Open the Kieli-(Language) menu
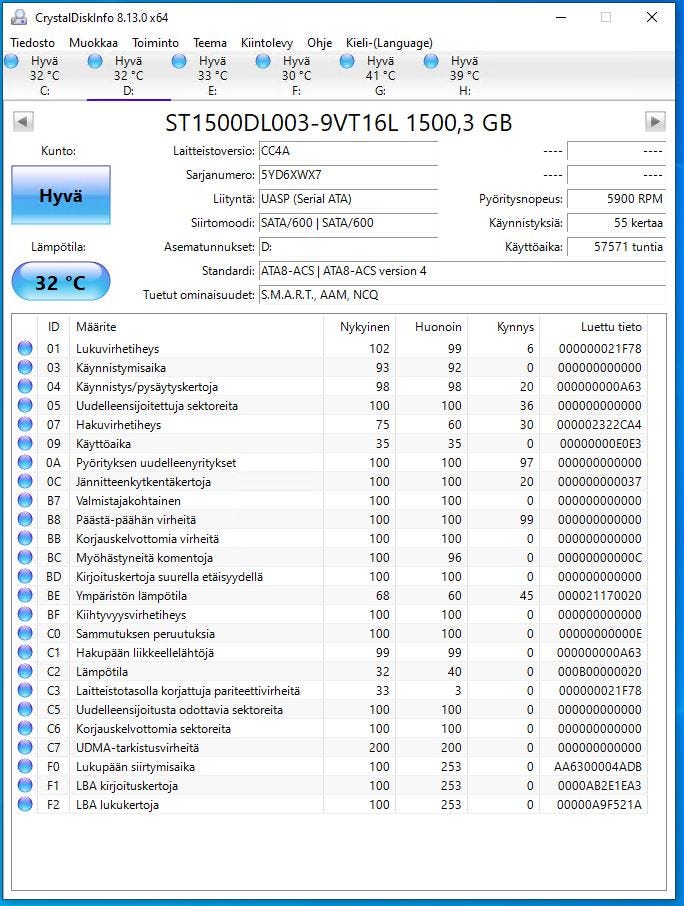 389,43
